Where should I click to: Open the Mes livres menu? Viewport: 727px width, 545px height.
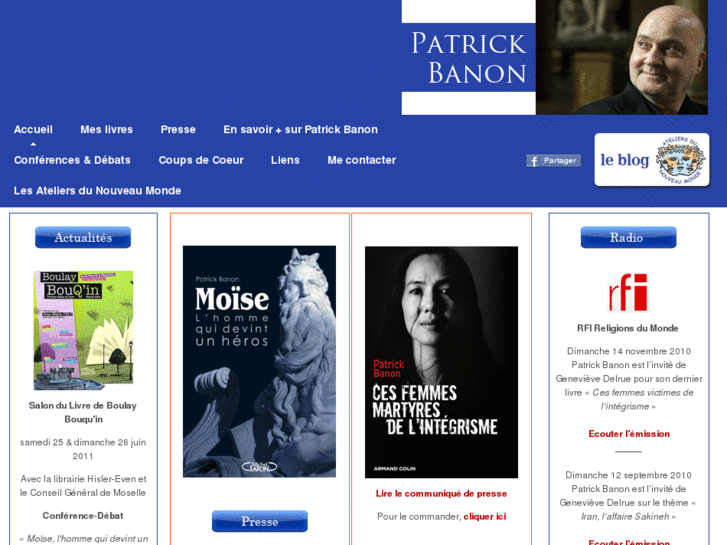coord(107,129)
